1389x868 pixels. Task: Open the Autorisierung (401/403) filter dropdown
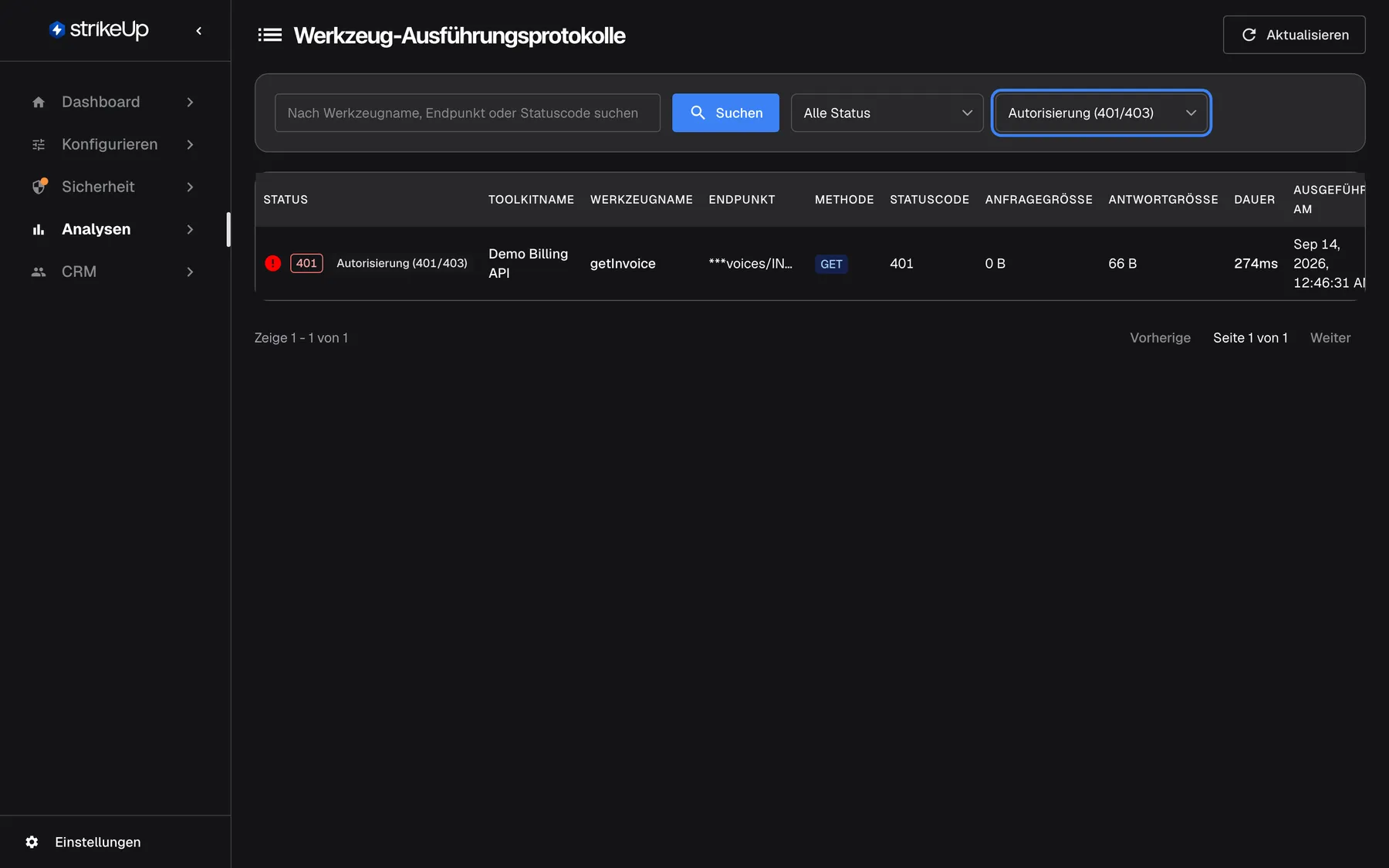[x=1101, y=113]
